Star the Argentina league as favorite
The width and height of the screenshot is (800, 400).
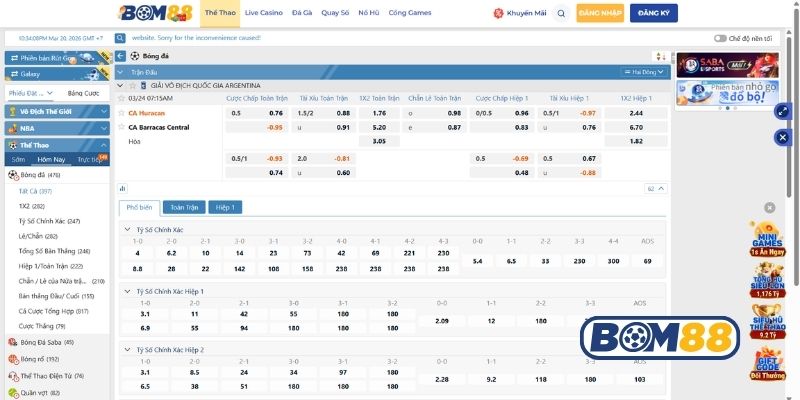click(x=131, y=86)
